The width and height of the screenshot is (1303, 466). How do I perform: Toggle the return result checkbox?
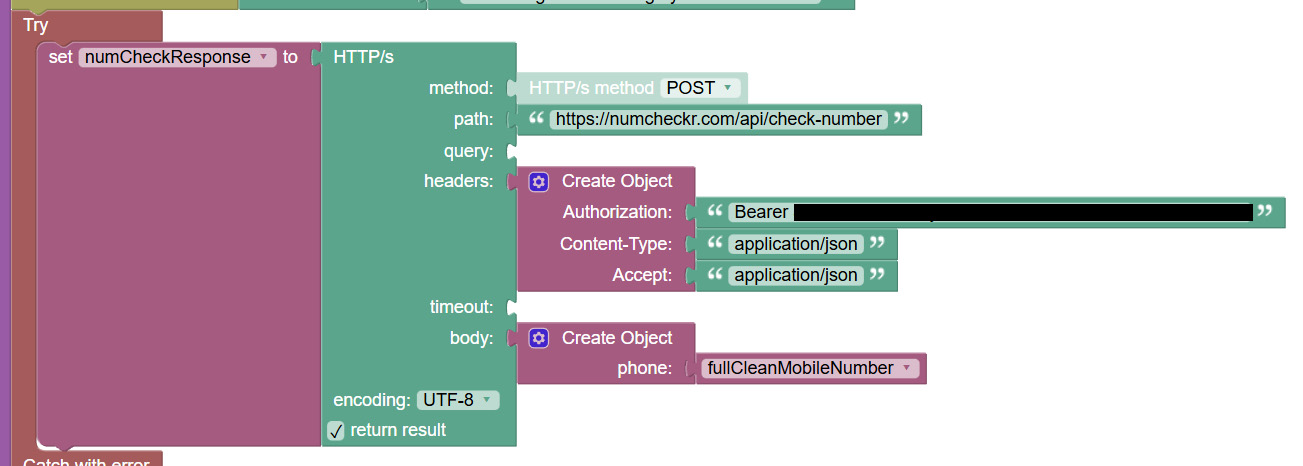click(x=336, y=430)
